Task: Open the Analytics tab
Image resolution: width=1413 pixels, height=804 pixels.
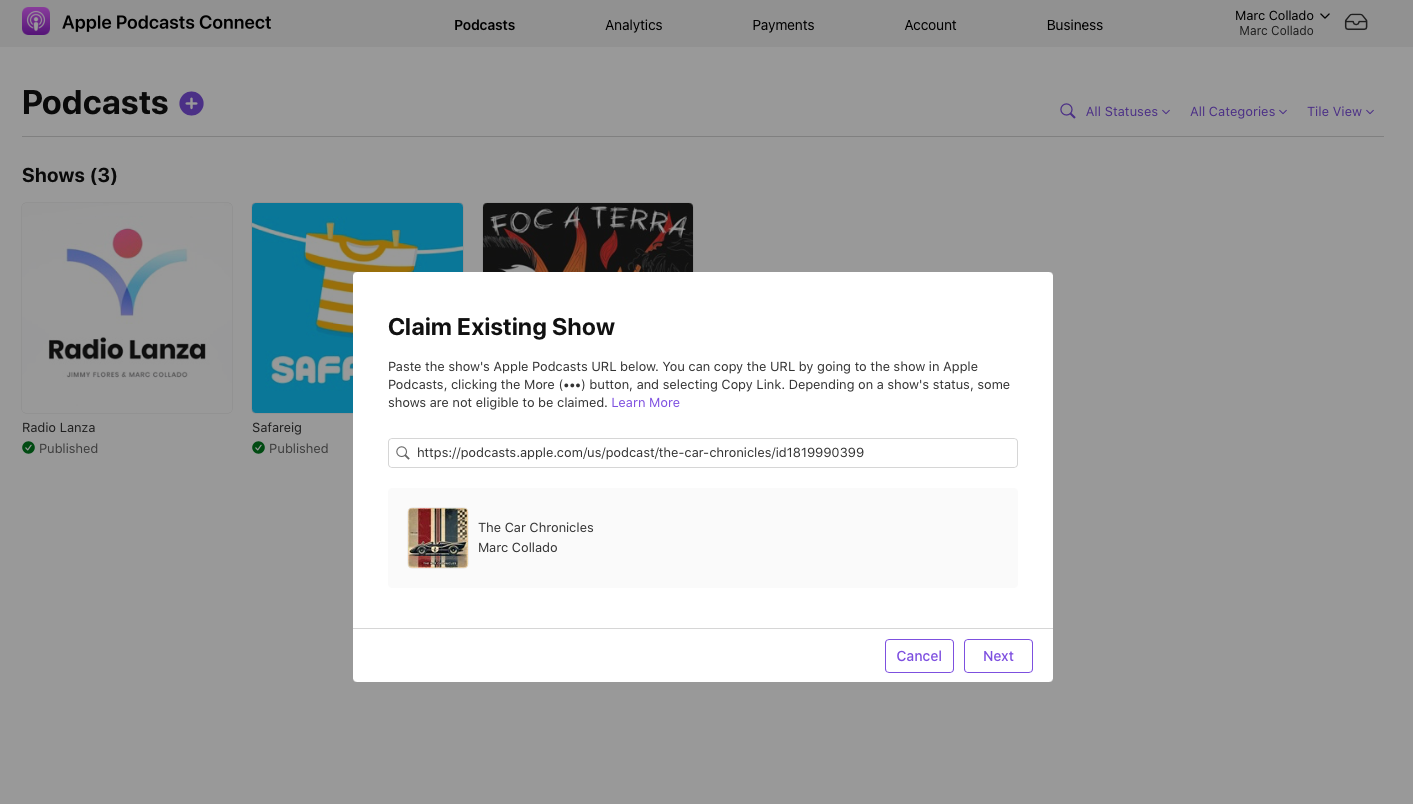Action: pyautogui.click(x=633, y=25)
